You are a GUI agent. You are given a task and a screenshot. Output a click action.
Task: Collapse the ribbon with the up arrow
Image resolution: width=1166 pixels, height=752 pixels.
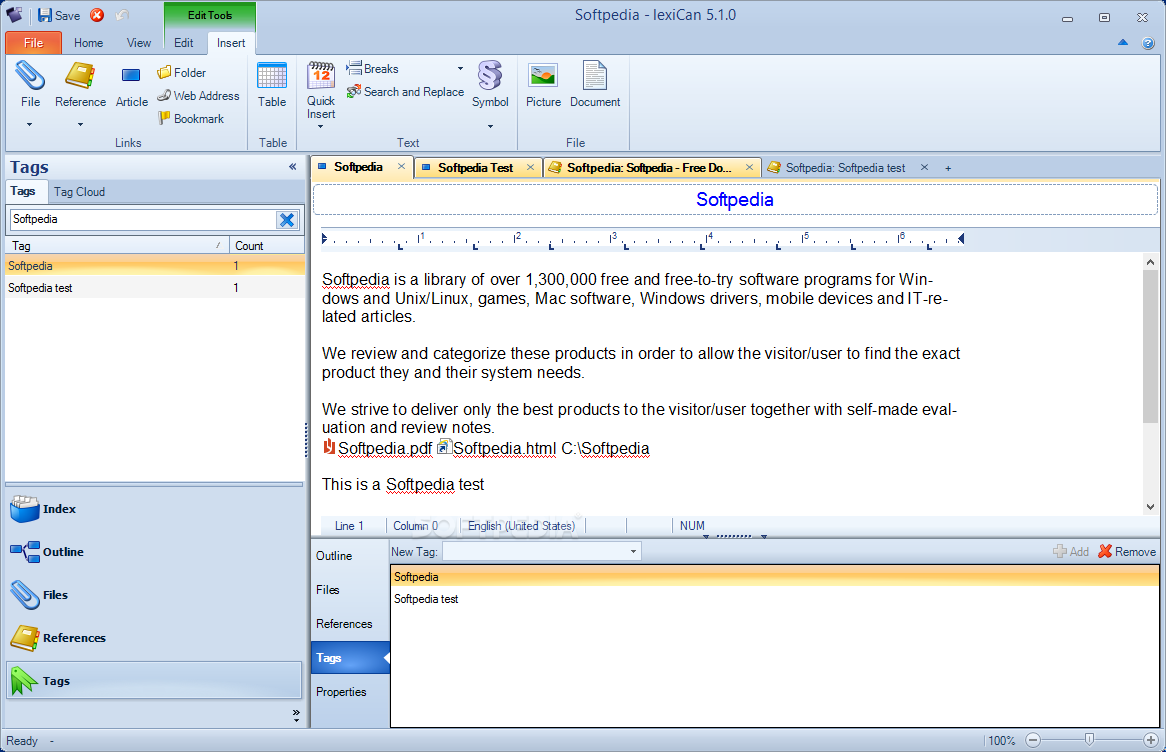click(x=1123, y=42)
